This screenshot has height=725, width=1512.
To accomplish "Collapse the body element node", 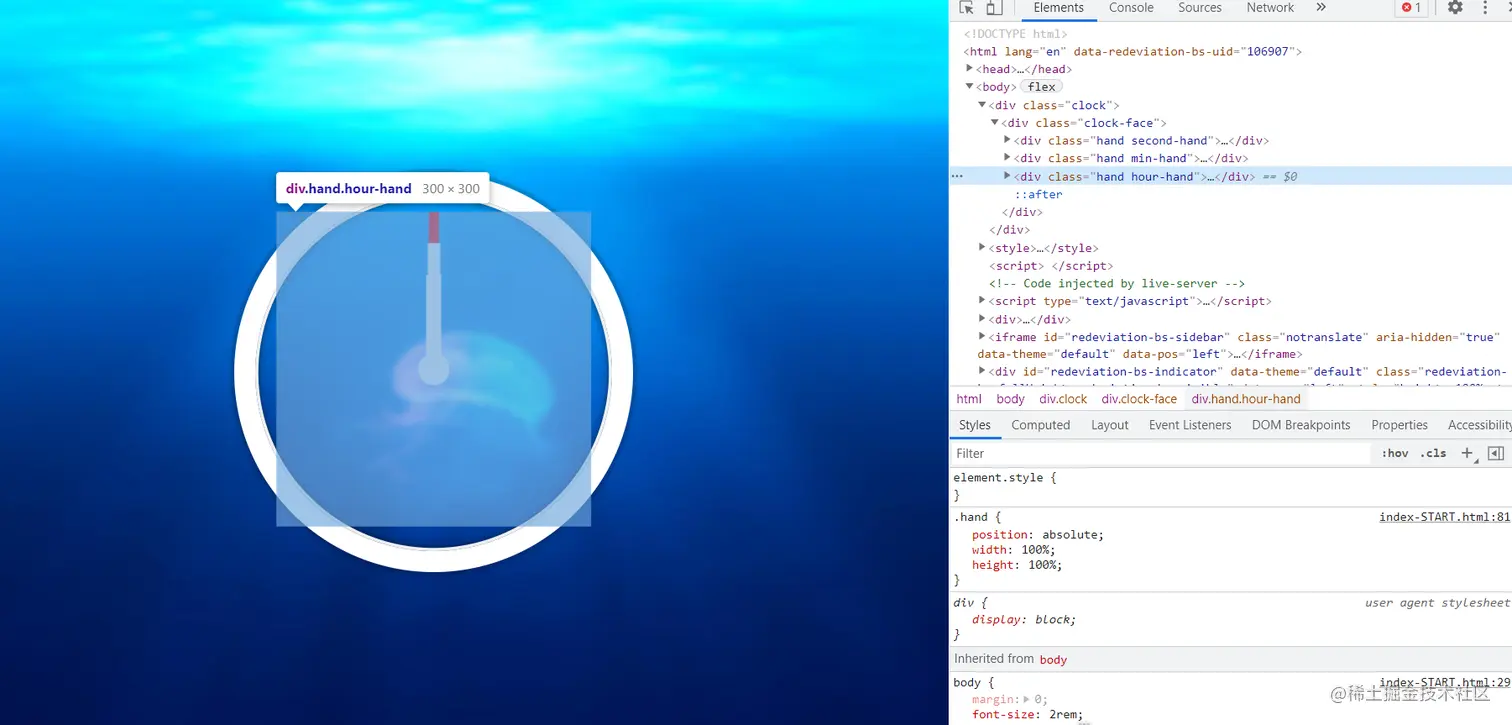I will 970,87.
